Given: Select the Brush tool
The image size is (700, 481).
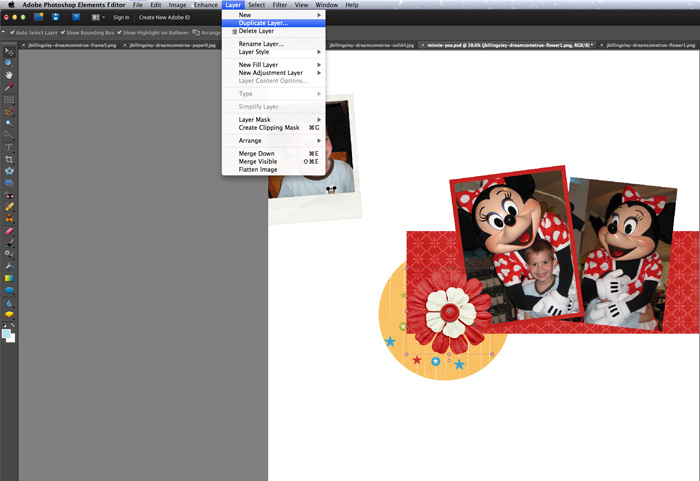Looking at the screenshot, I should coord(9,243).
